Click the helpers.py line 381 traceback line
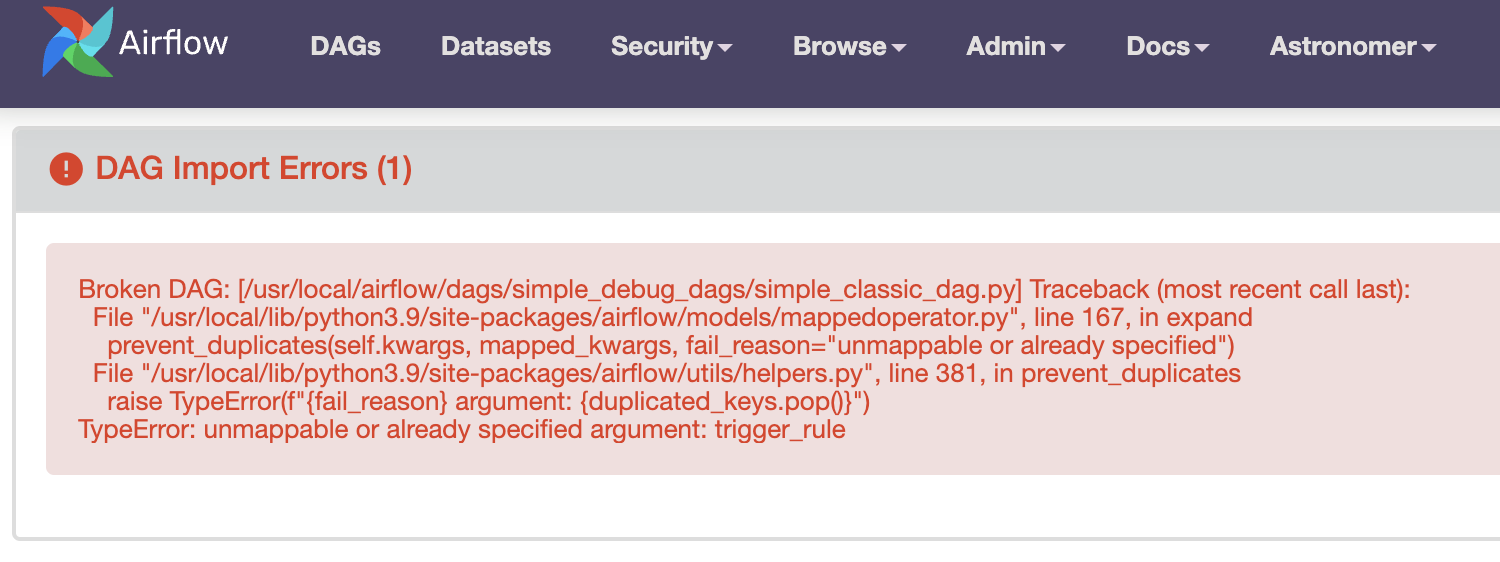Viewport: 1500px width, 562px height. [x=666, y=374]
